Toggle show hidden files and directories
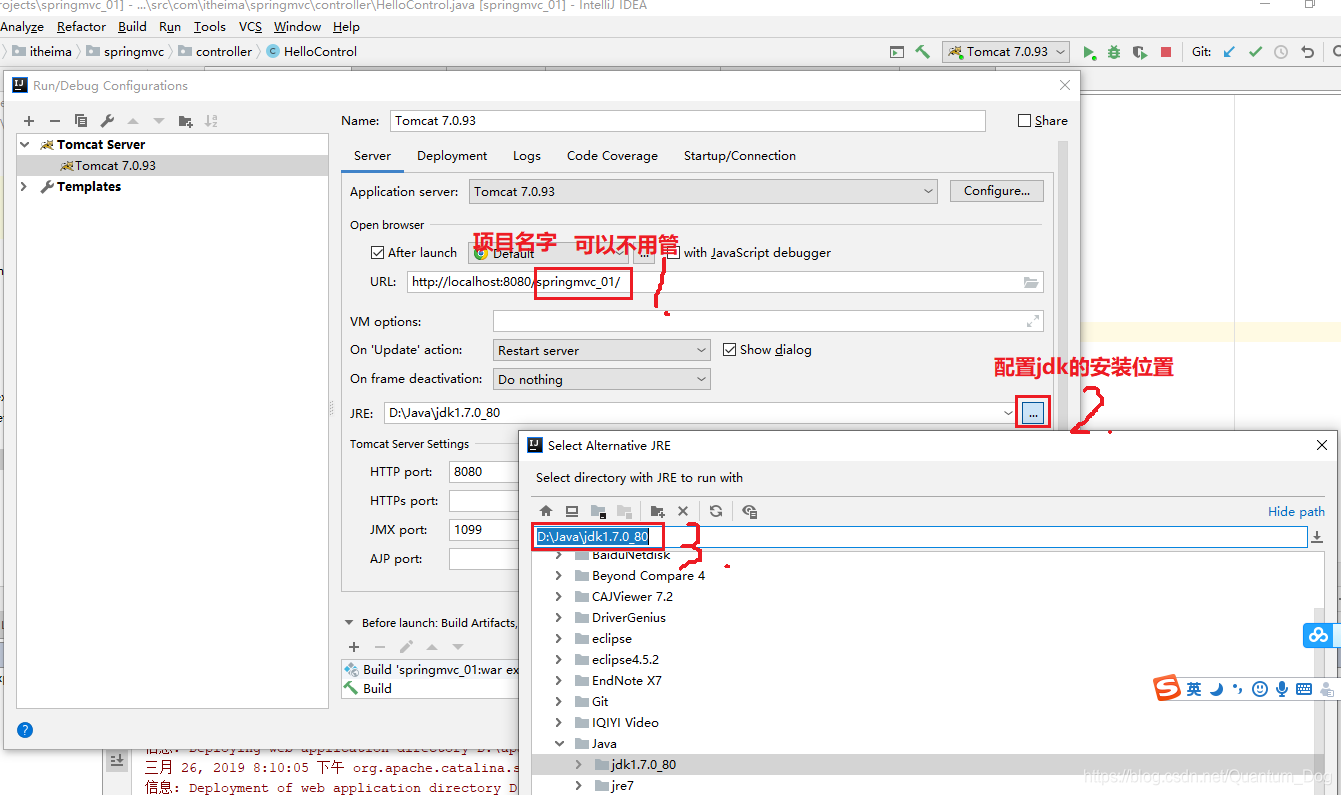This screenshot has width=1341, height=795. click(749, 511)
